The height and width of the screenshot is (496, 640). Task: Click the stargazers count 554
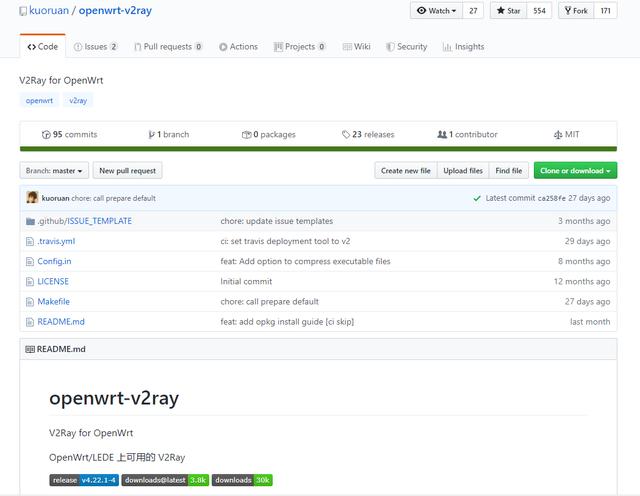pyautogui.click(x=539, y=11)
